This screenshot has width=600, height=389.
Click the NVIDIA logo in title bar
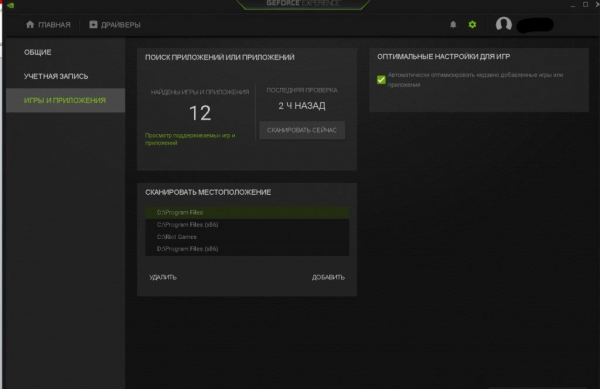coord(10,5)
